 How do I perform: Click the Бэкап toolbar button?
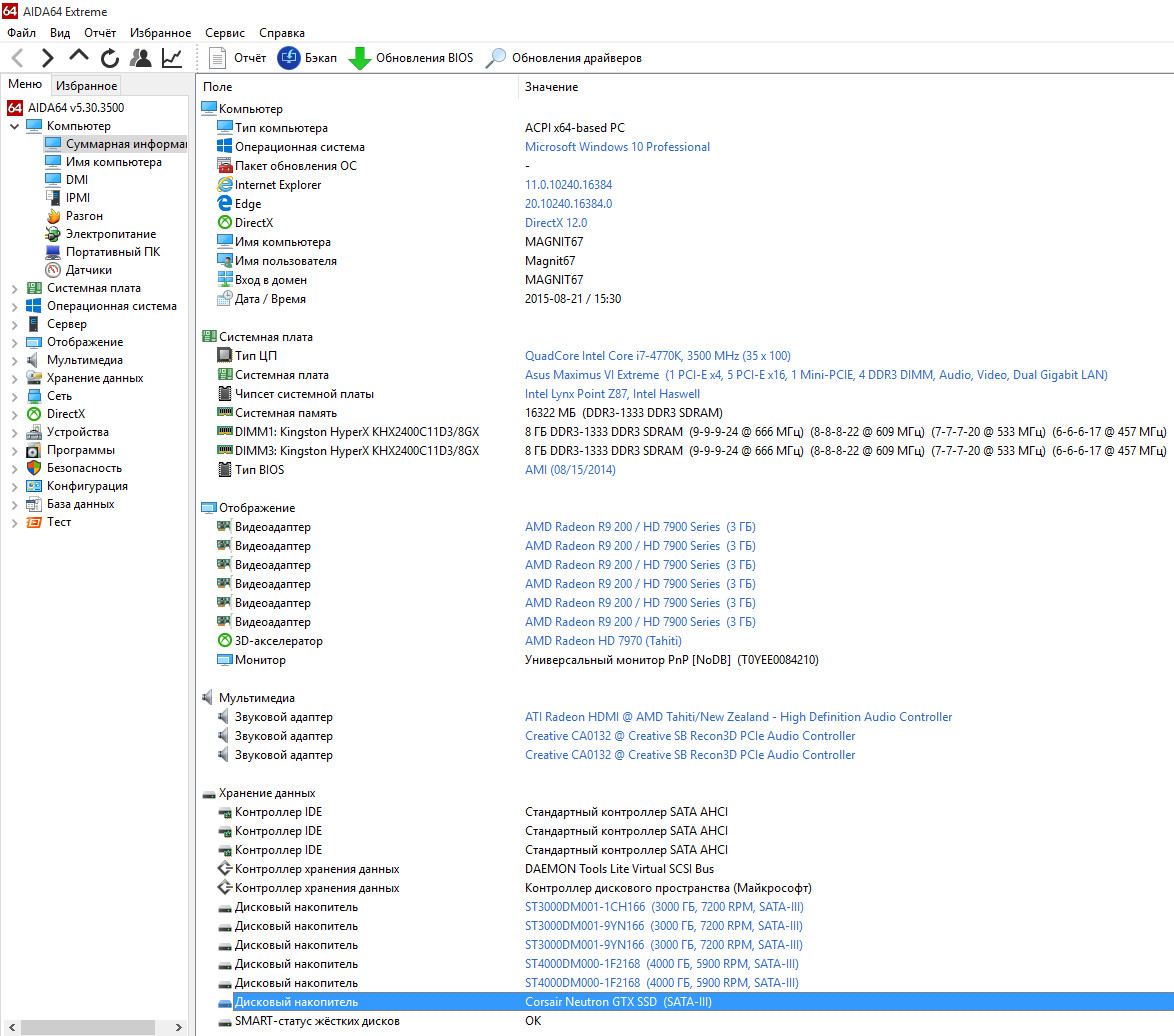pos(307,58)
